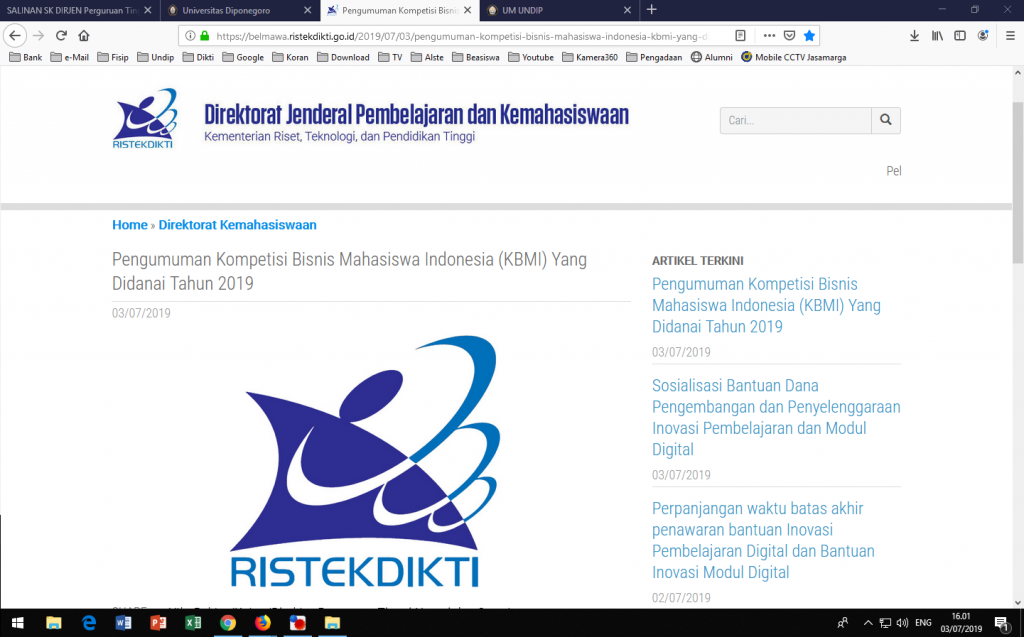This screenshot has width=1024, height=637.
Task: Toggle the Firefox sidebar view
Action: pyautogui.click(x=960, y=36)
